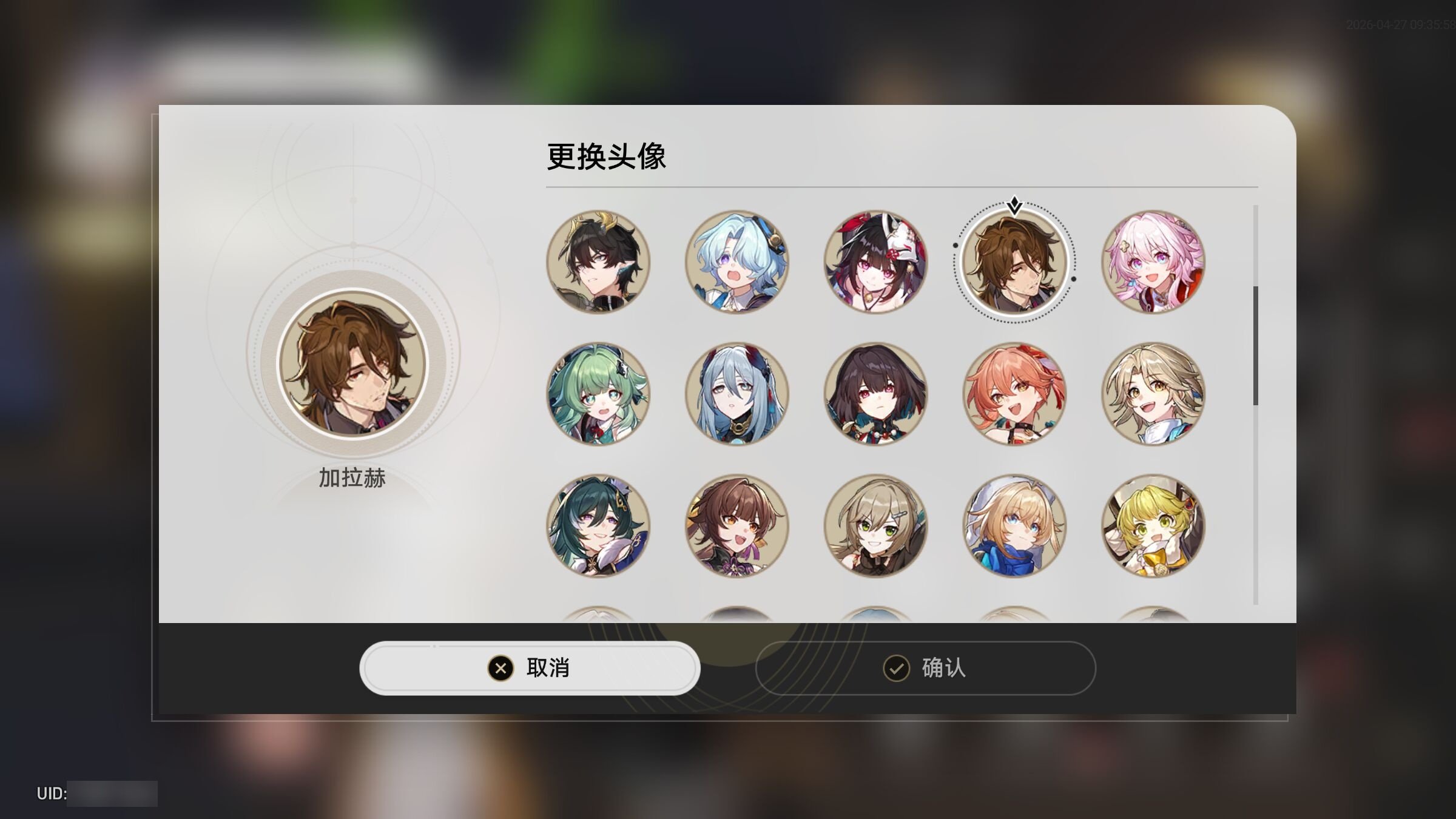
Task: Select the dark-haired red-eyed girl avatar
Action: tap(875, 394)
